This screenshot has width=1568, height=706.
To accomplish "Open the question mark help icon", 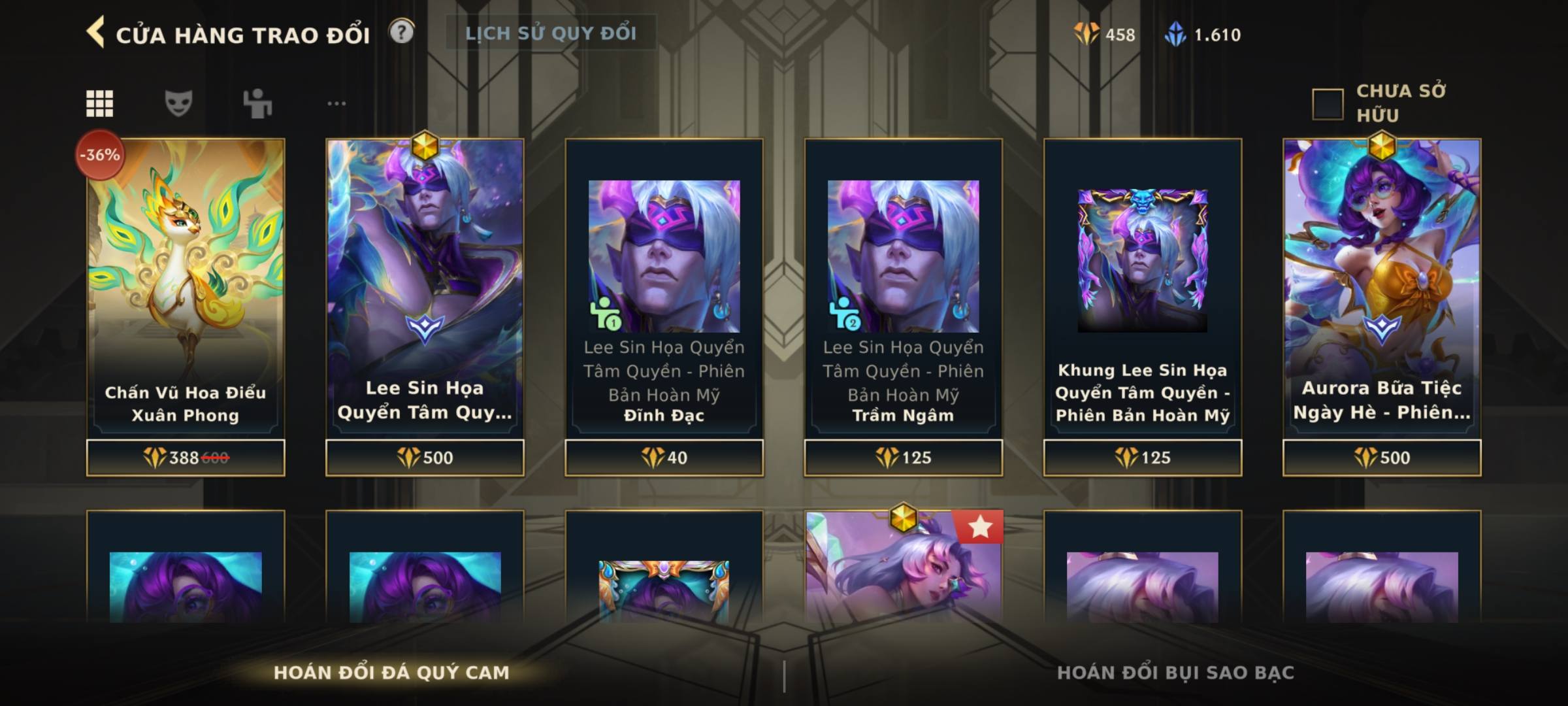I will (402, 31).
